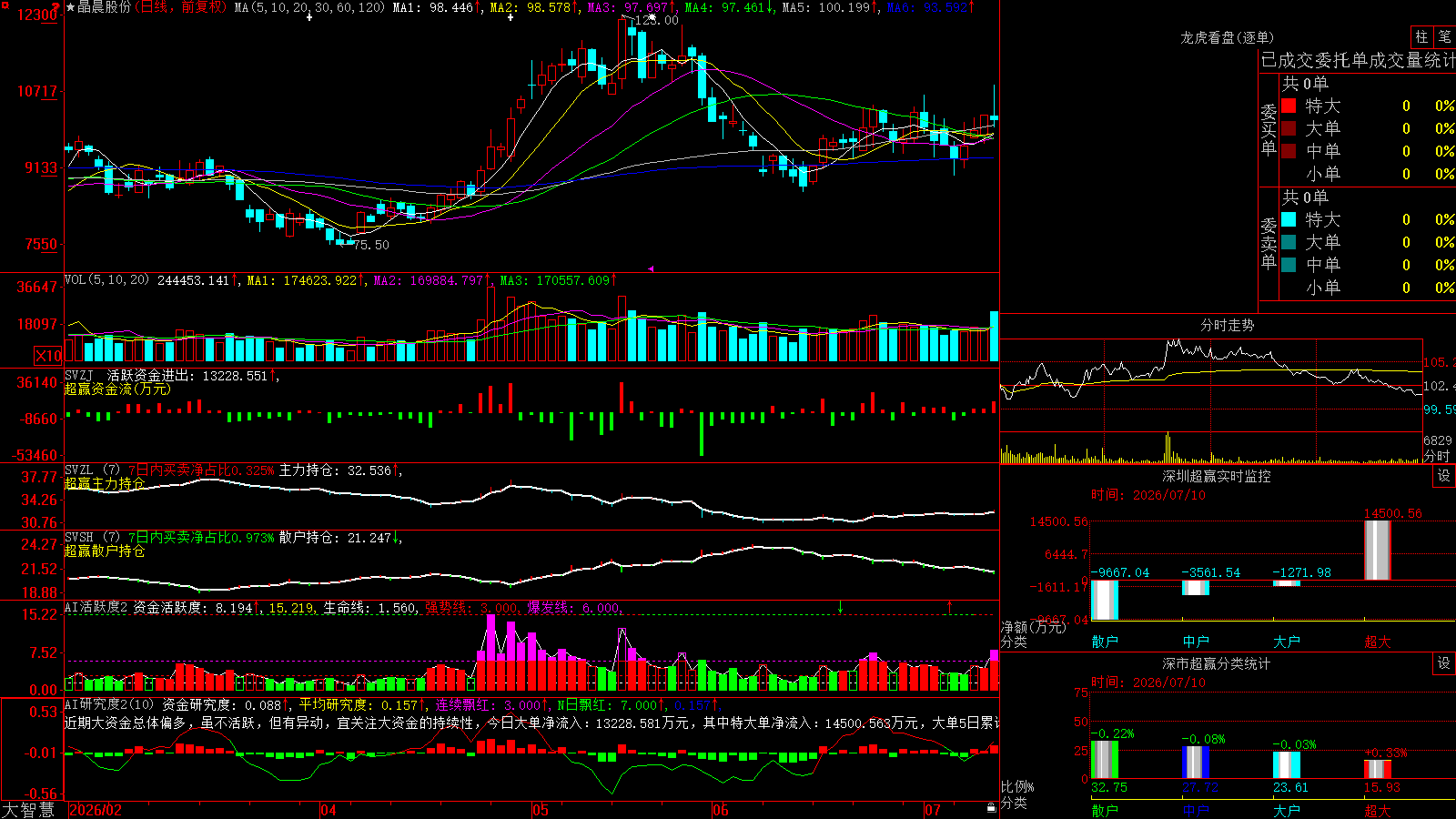1456x819 pixels.
Task: Jump to the 04 month marker
Action: tap(329, 810)
